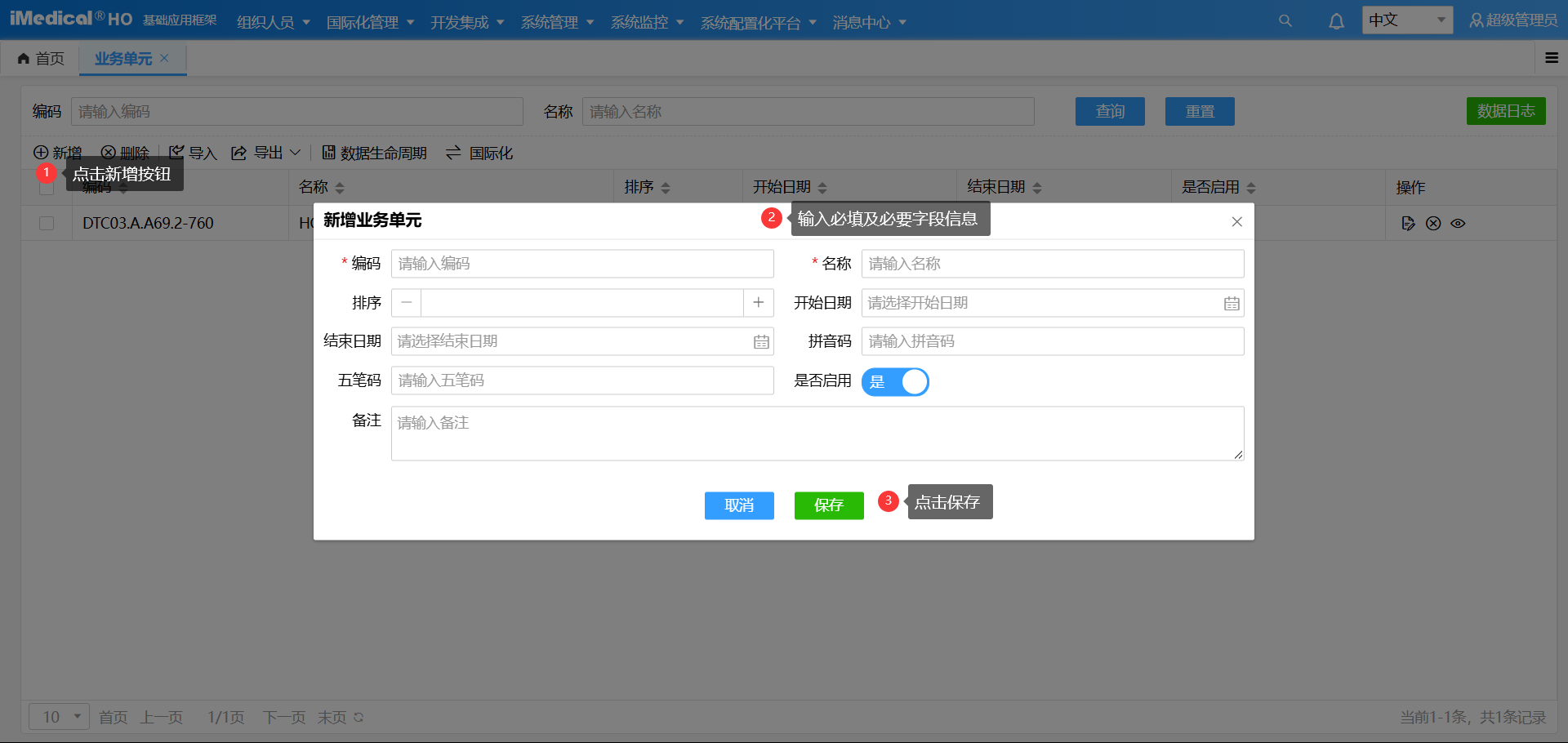The width and height of the screenshot is (1568, 743).
Task: Toggle the 是否启用 switch
Action: click(895, 381)
